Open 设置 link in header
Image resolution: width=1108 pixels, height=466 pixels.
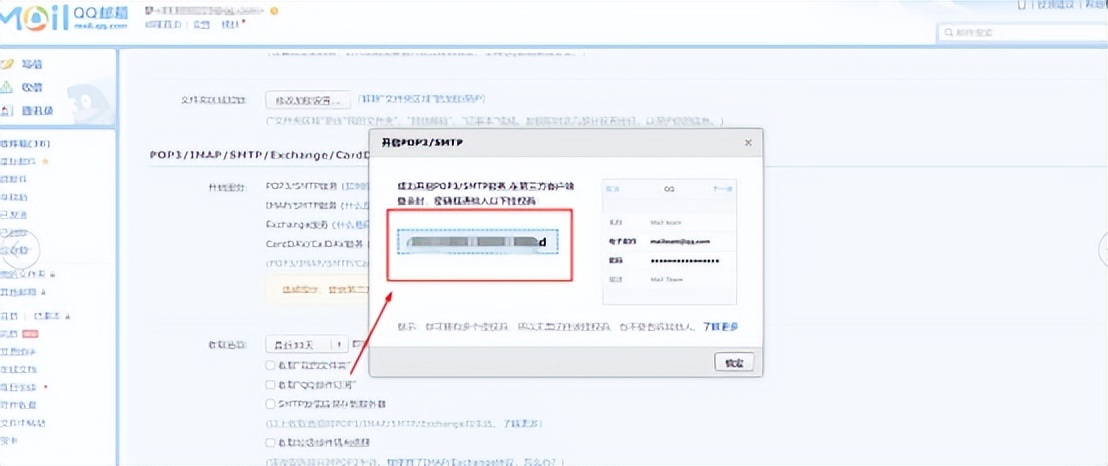tap(202, 25)
